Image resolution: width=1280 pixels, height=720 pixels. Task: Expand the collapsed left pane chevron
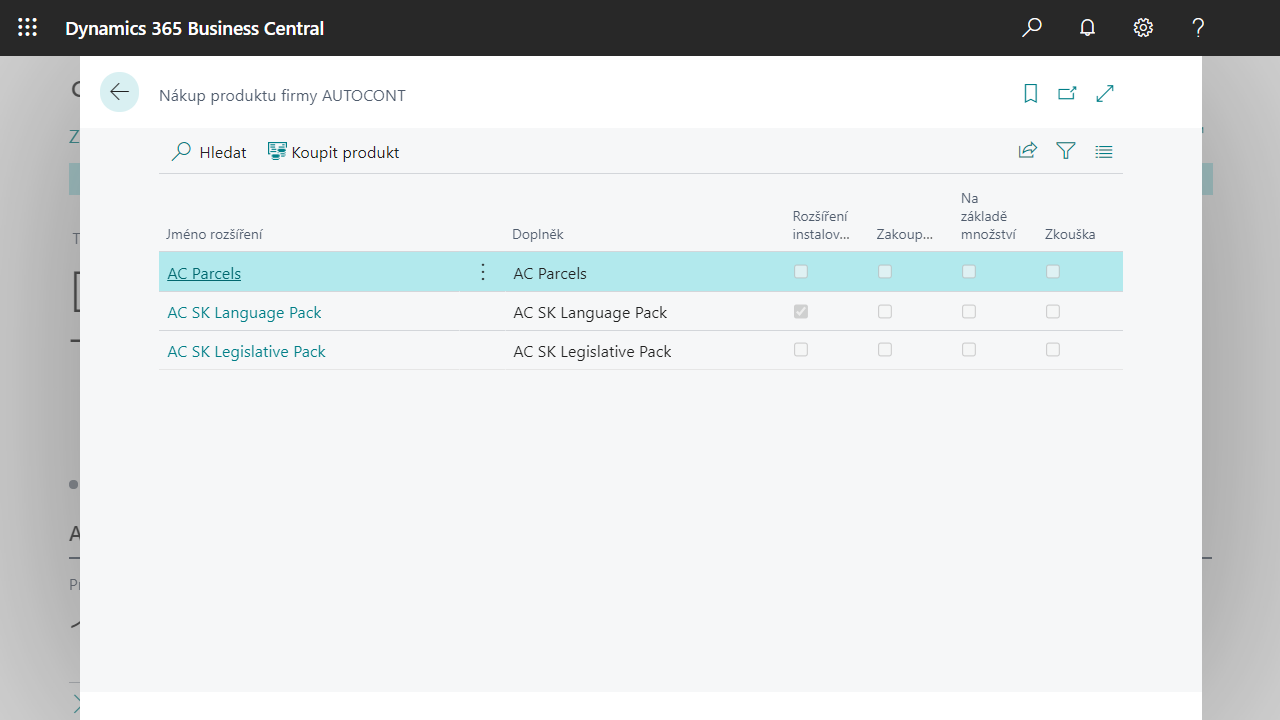[78, 702]
